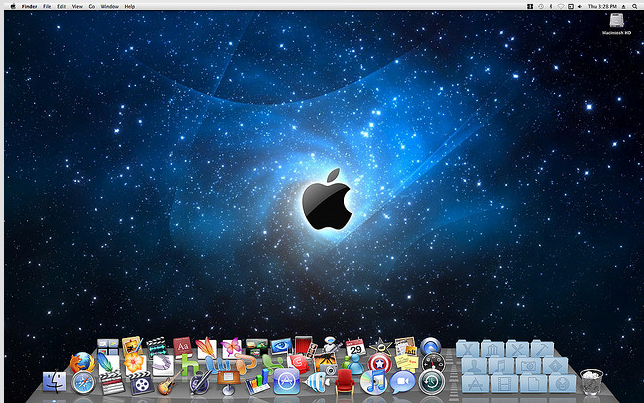Viewport: 644px width, 403px height.
Task: Open iDVD film reel icon
Action: (x=142, y=383)
